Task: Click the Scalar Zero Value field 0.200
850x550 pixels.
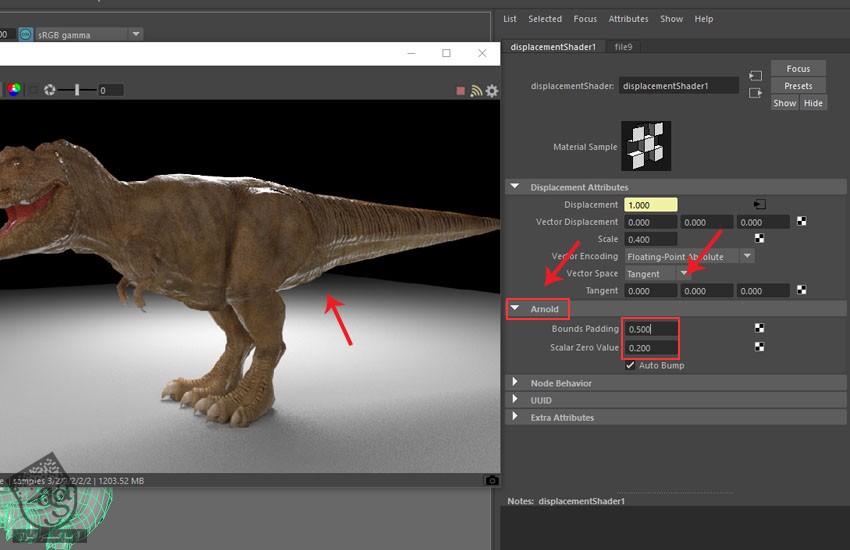Action: point(651,348)
